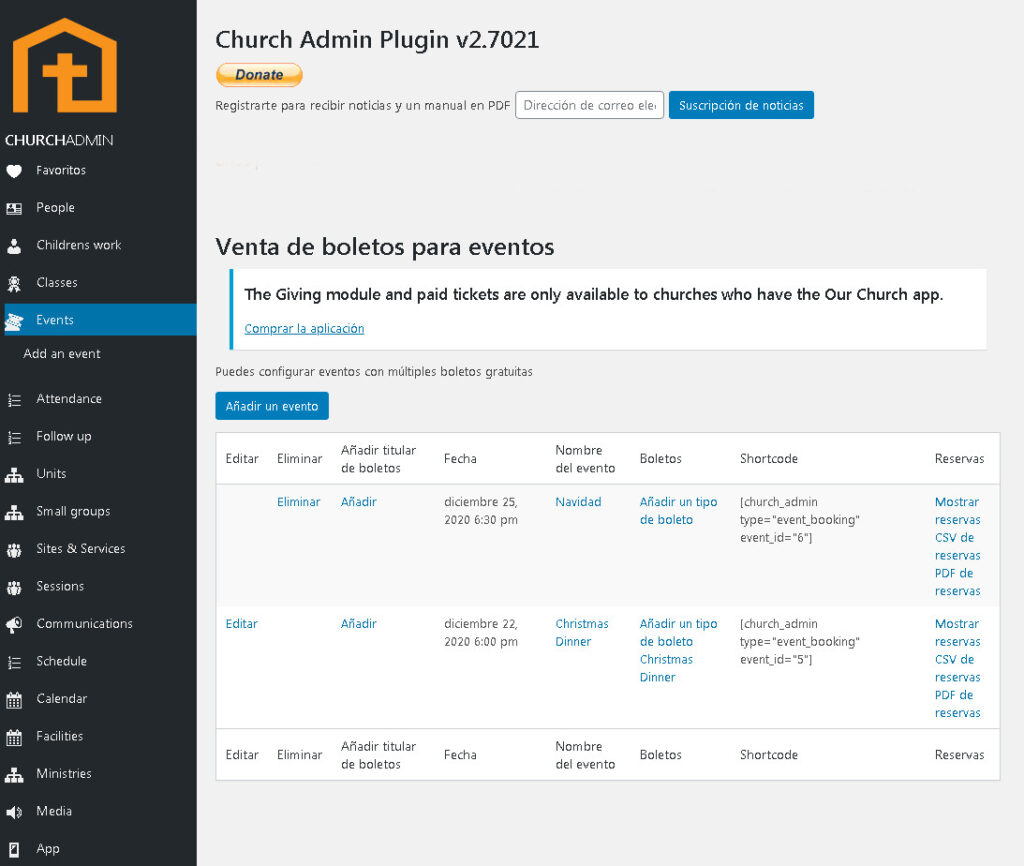
Task: Click the Calendar icon in sidebar
Action: (14, 699)
